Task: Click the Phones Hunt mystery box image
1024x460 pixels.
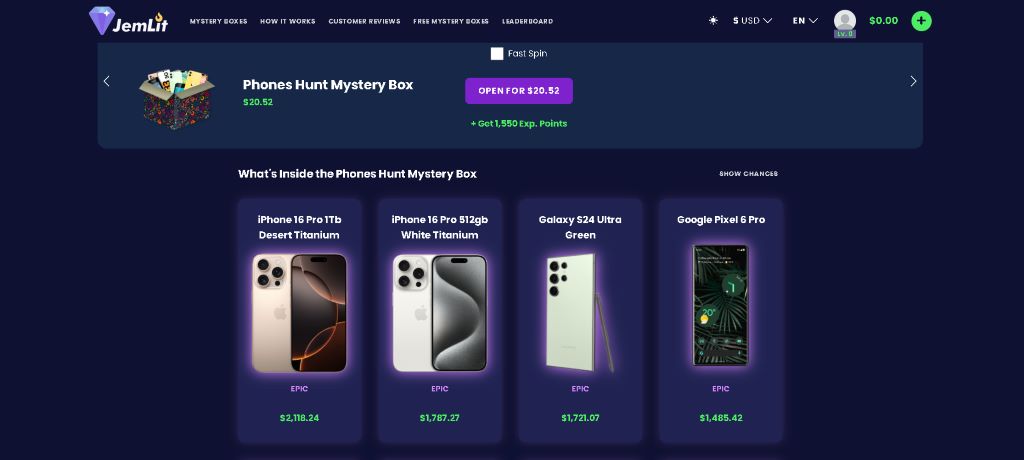Action: pos(177,99)
